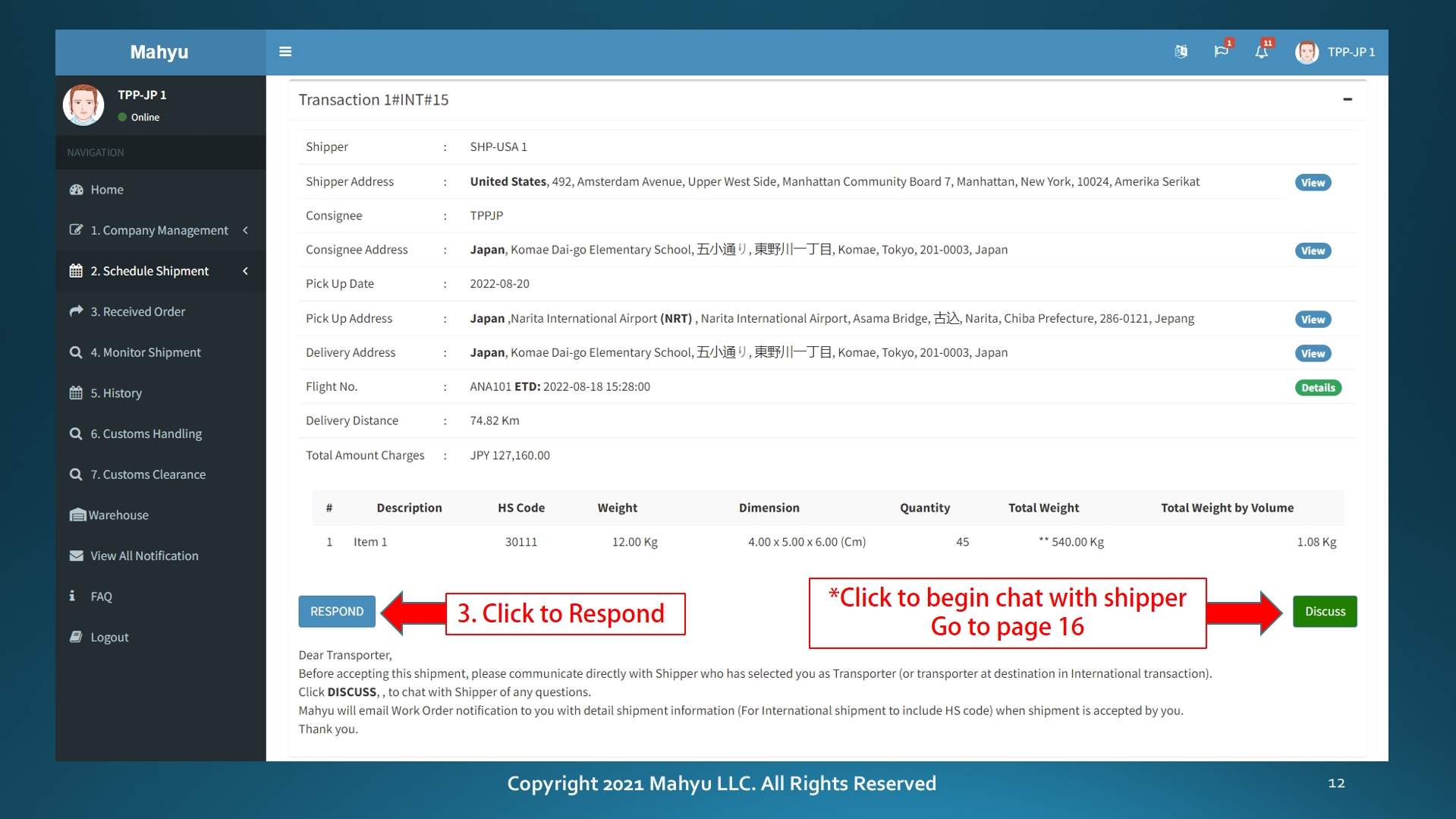Click the Customs Handling search icon
The image size is (1456, 819).
point(76,433)
